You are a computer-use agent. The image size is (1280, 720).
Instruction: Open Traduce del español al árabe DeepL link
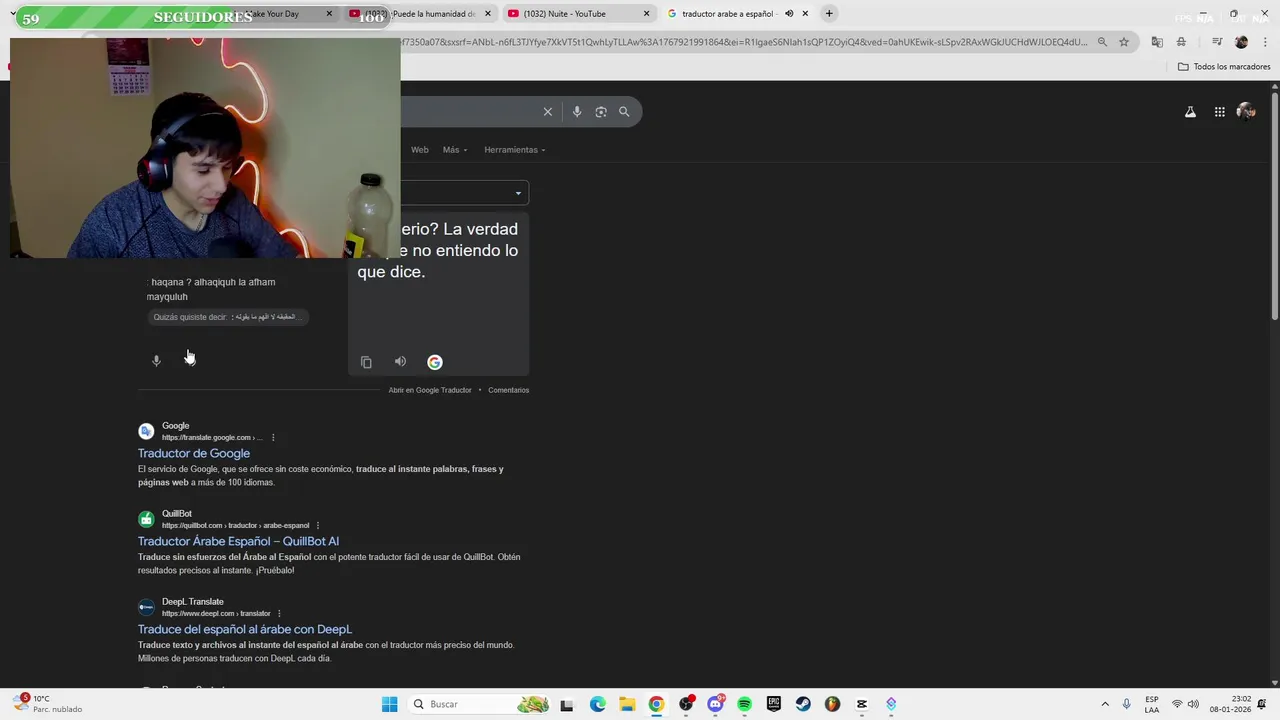point(245,629)
